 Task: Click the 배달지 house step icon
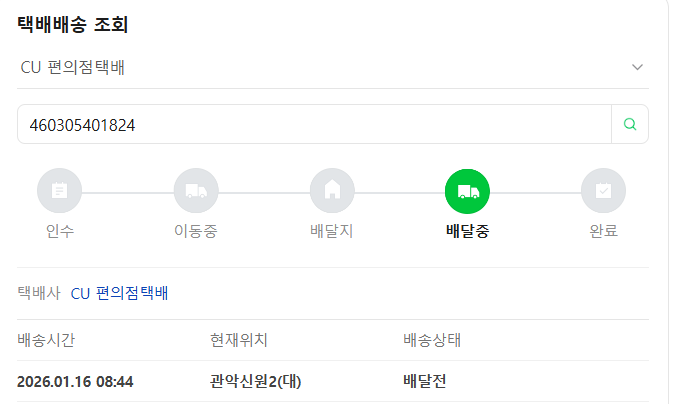[x=332, y=191]
